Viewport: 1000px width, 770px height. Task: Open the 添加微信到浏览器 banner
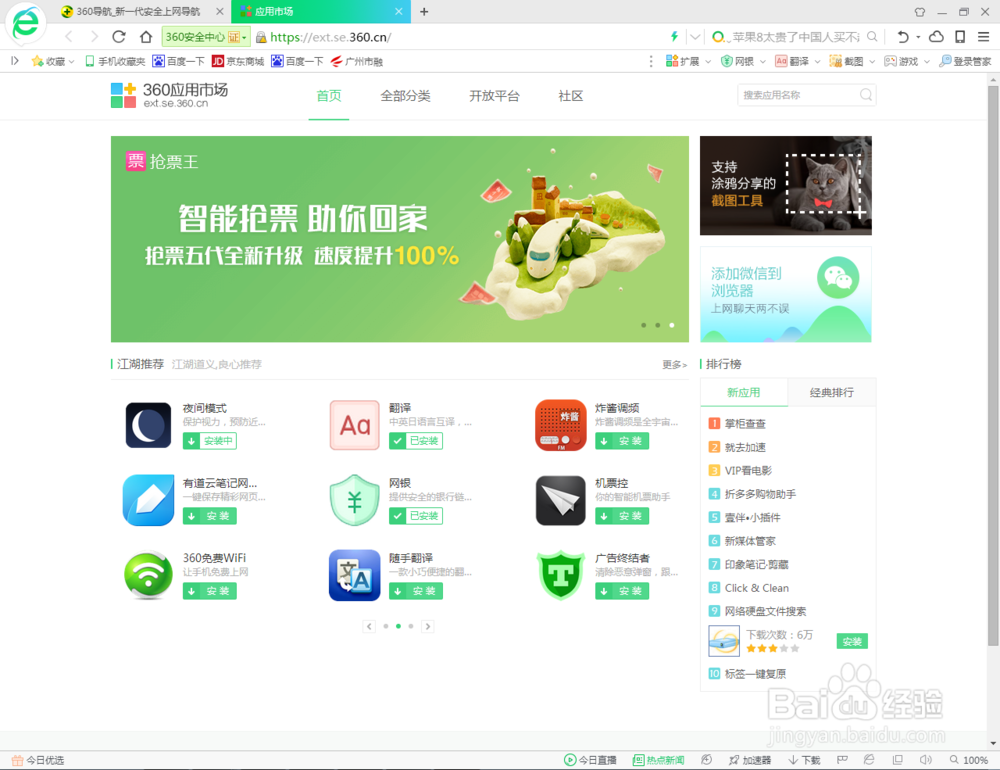[786, 295]
